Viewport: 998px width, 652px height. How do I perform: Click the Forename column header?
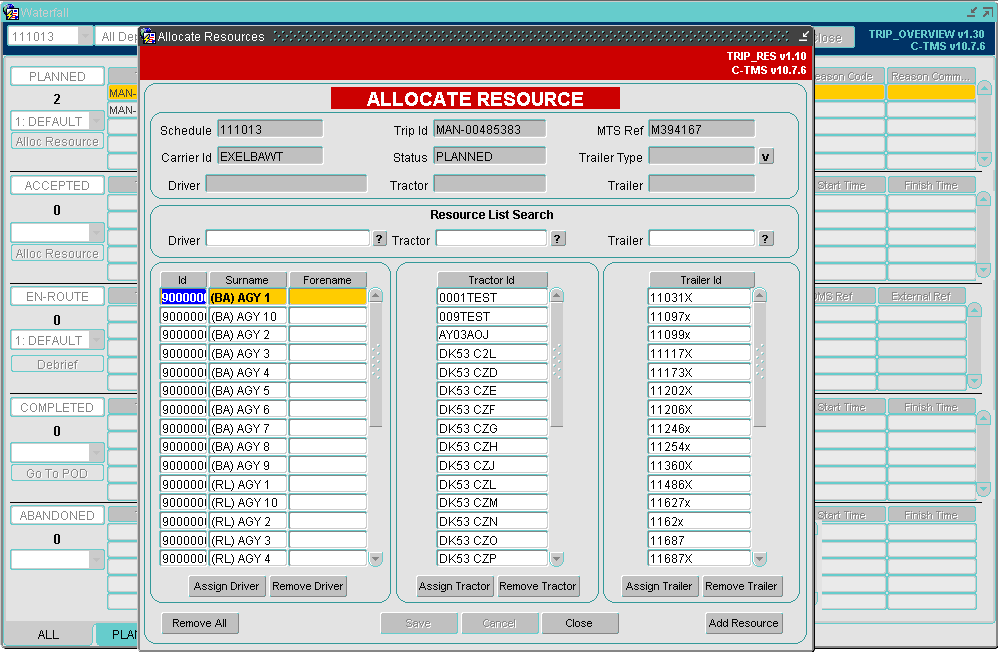(x=328, y=280)
